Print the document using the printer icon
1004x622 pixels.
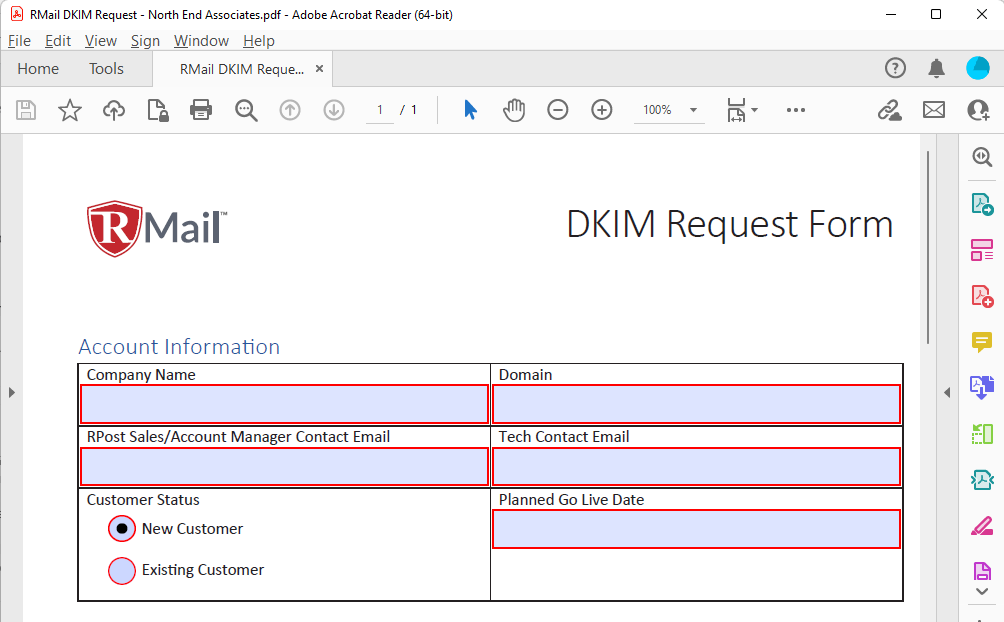click(x=201, y=110)
